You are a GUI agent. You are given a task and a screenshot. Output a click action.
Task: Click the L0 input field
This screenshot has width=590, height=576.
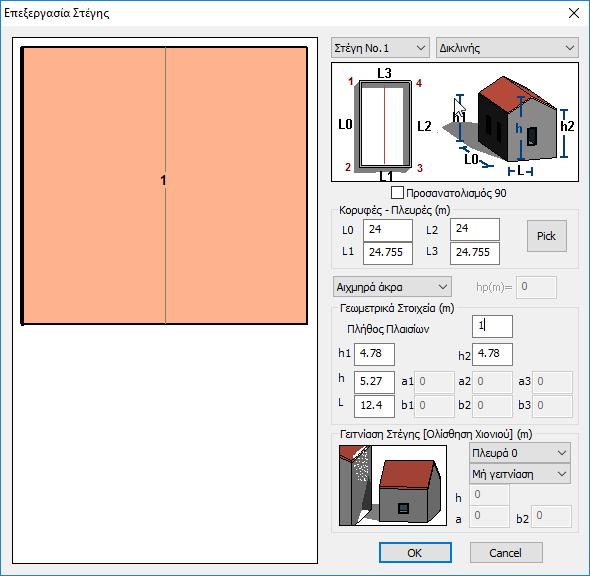coord(388,229)
